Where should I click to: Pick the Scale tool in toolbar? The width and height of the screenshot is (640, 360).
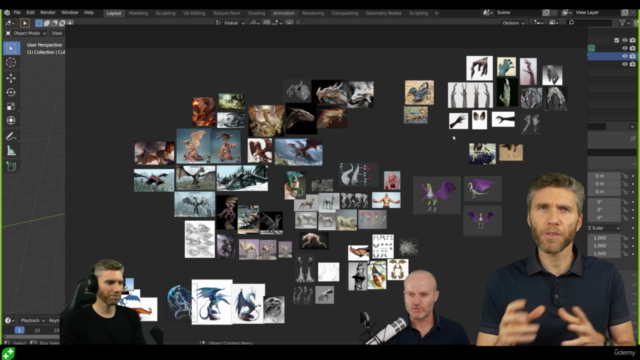(11, 107)
